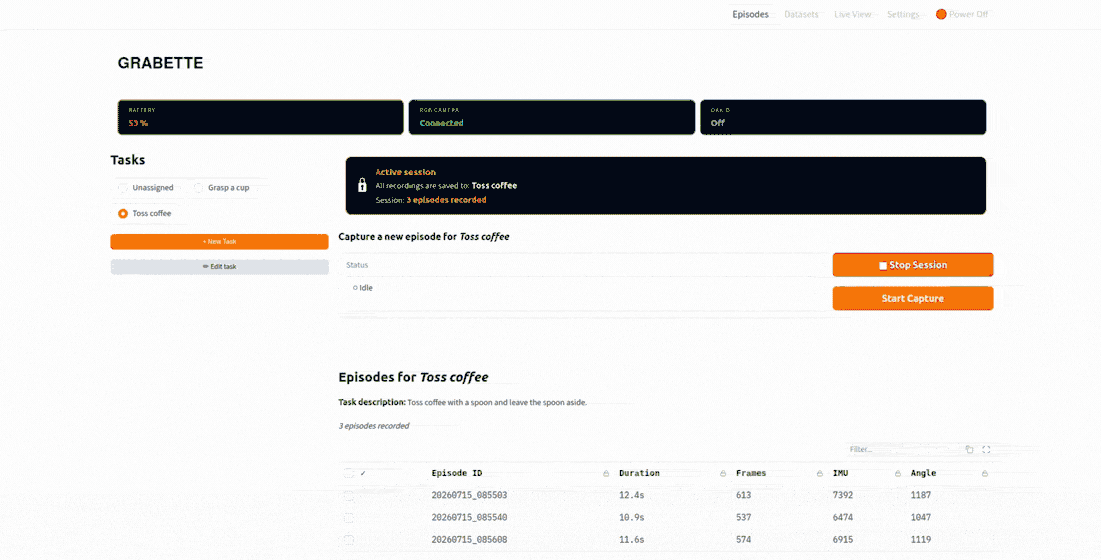Click lock icon in Duration column header
This screenshot has width=1101, height=560.
point(723,474)
